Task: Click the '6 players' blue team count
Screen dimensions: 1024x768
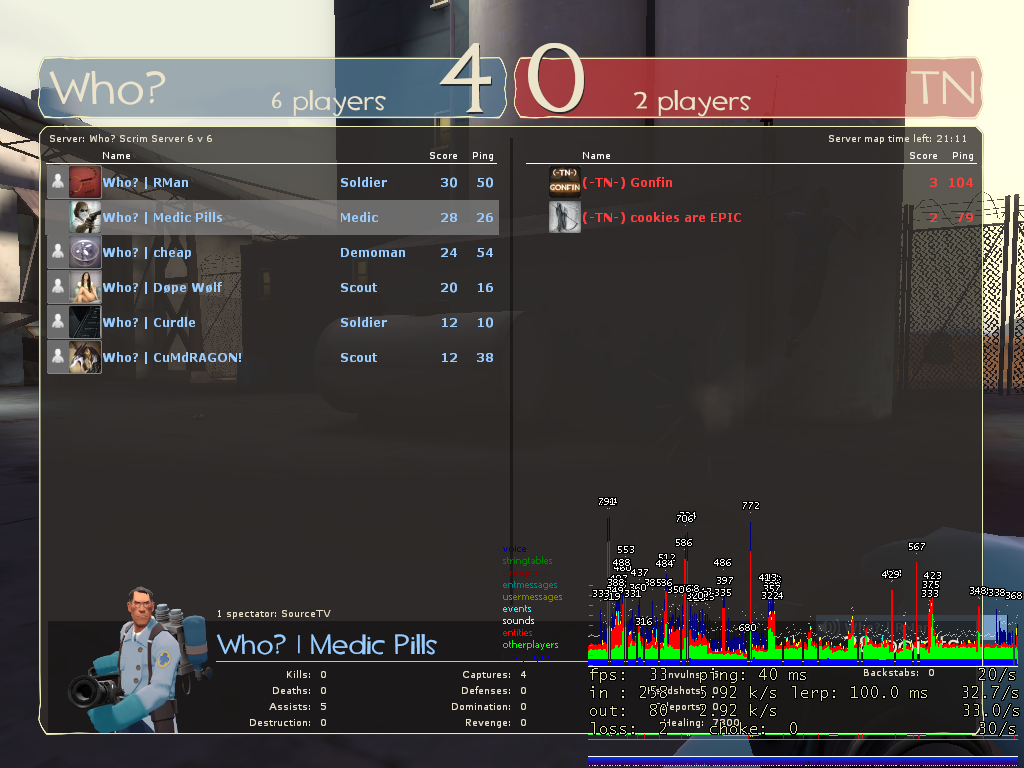Action: pos(328,102)
